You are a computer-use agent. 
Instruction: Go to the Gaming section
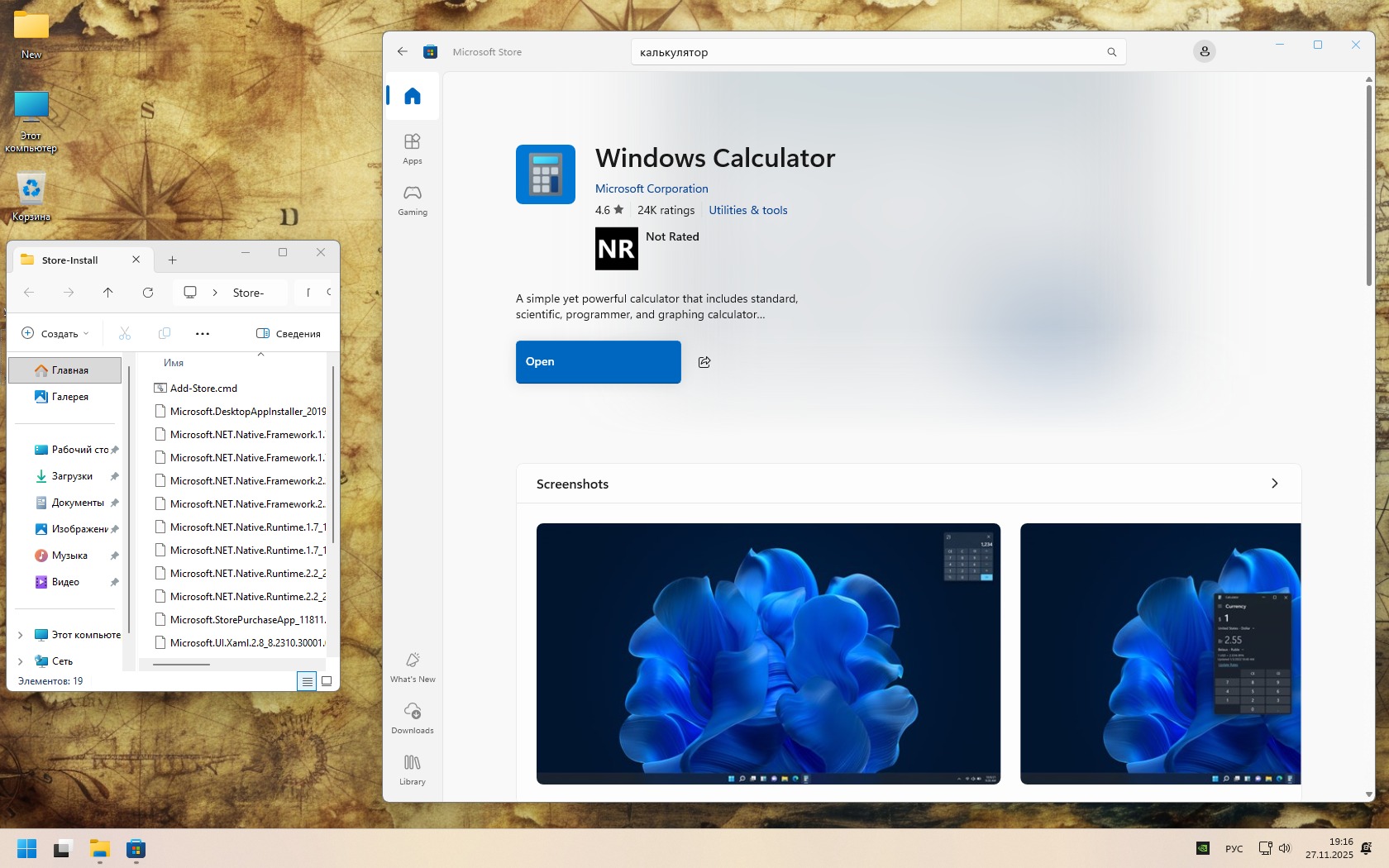(413, 199)
